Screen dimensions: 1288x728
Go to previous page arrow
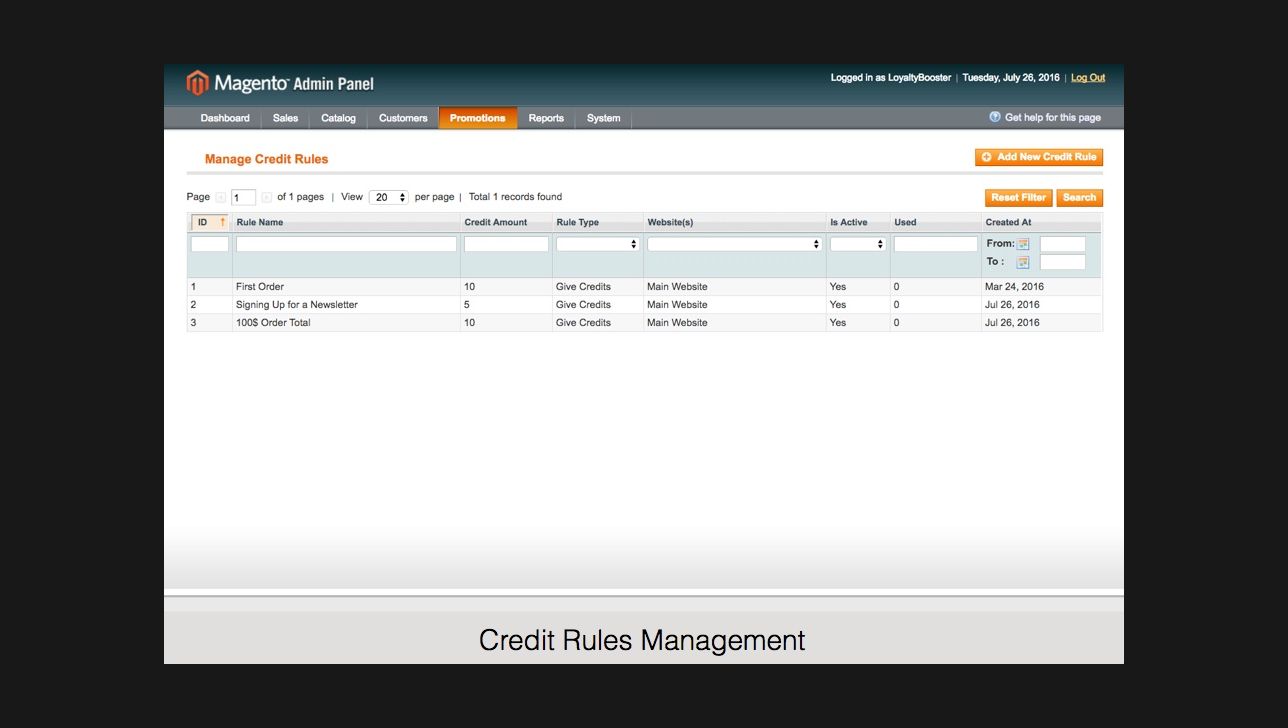click(221, 198)
